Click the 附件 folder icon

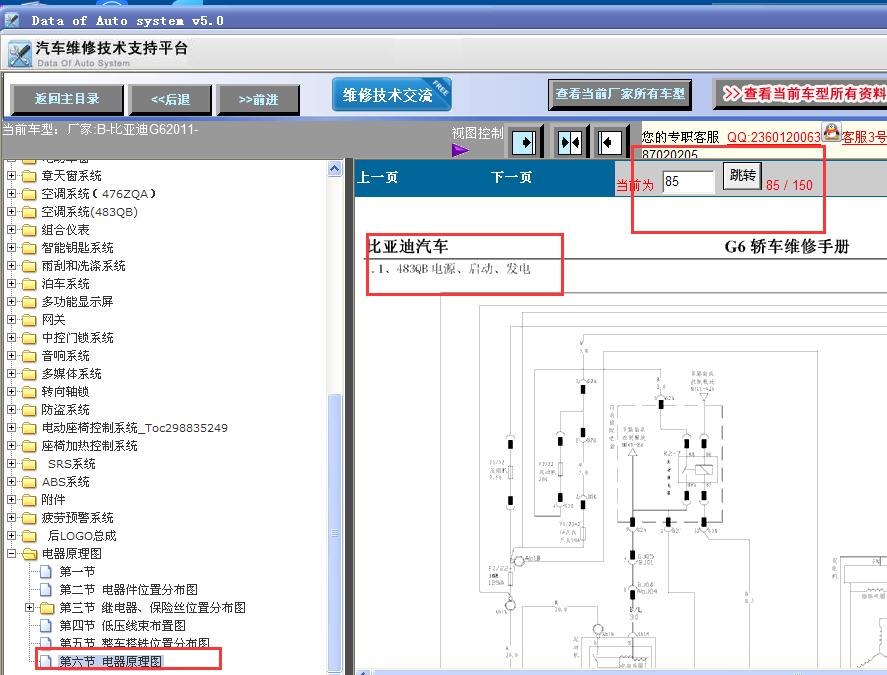[x=29, y=500]
